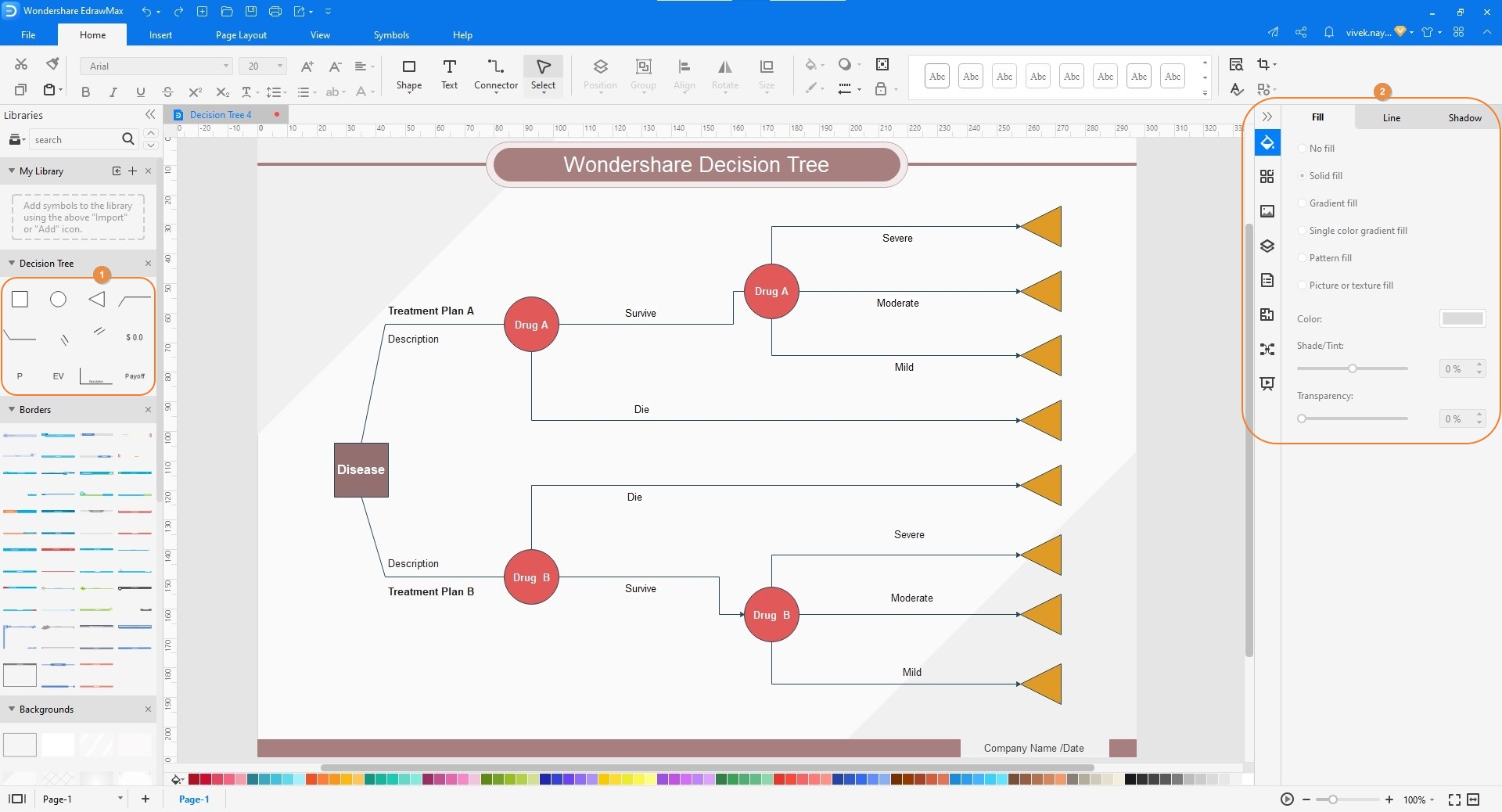The height and width of the screenshot is (812, 1502).
Task: Click the Redo arrow icon
Action: 178,11
